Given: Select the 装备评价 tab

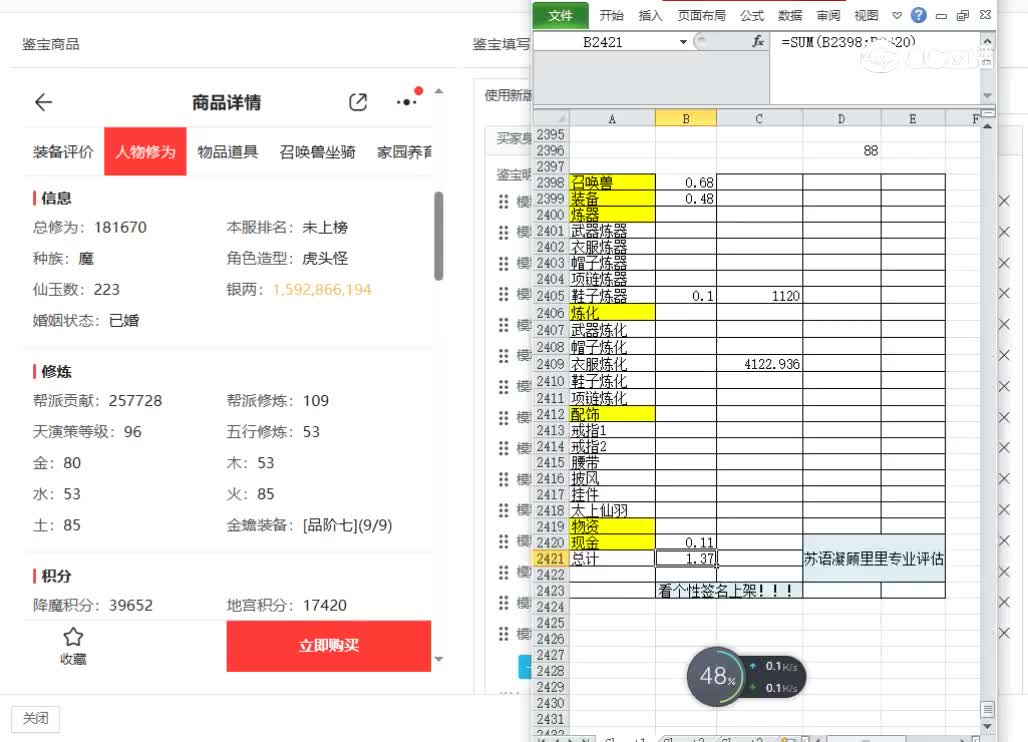Looking at the screenshot, I should click(63, 152).
